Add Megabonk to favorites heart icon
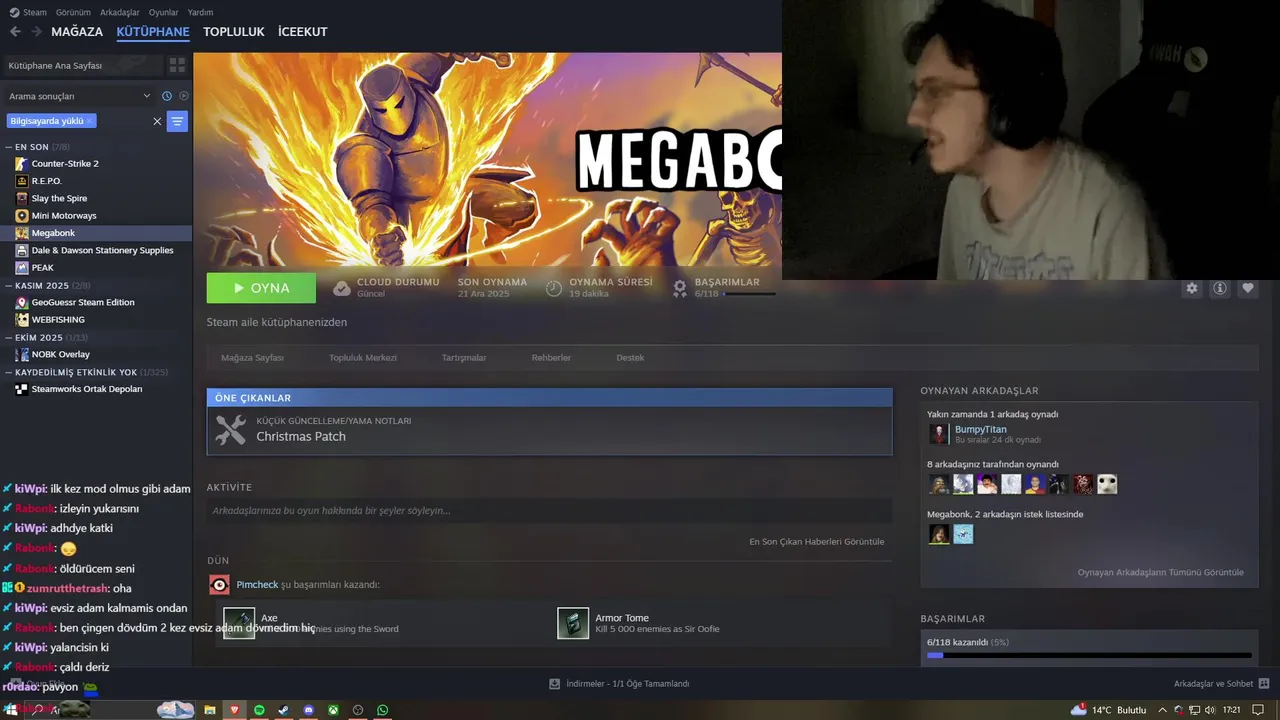 (1248, 288)
